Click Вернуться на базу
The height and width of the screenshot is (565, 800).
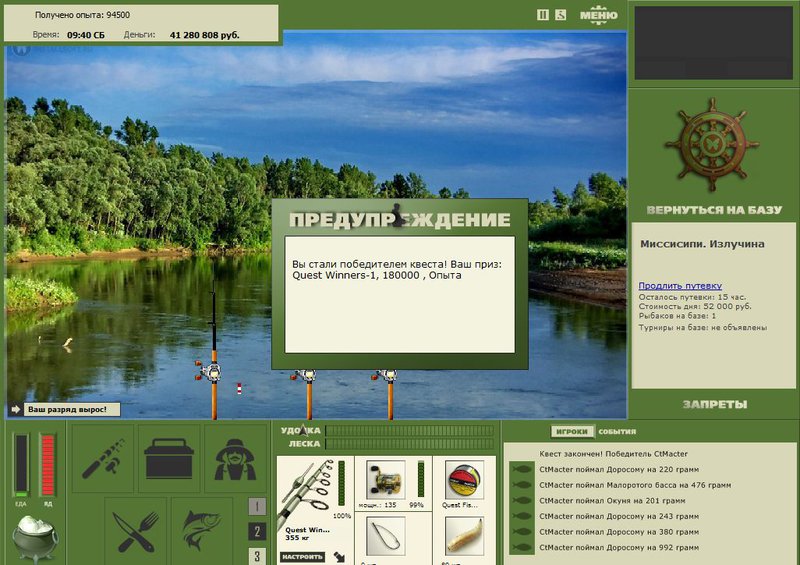tap(714, 210)
